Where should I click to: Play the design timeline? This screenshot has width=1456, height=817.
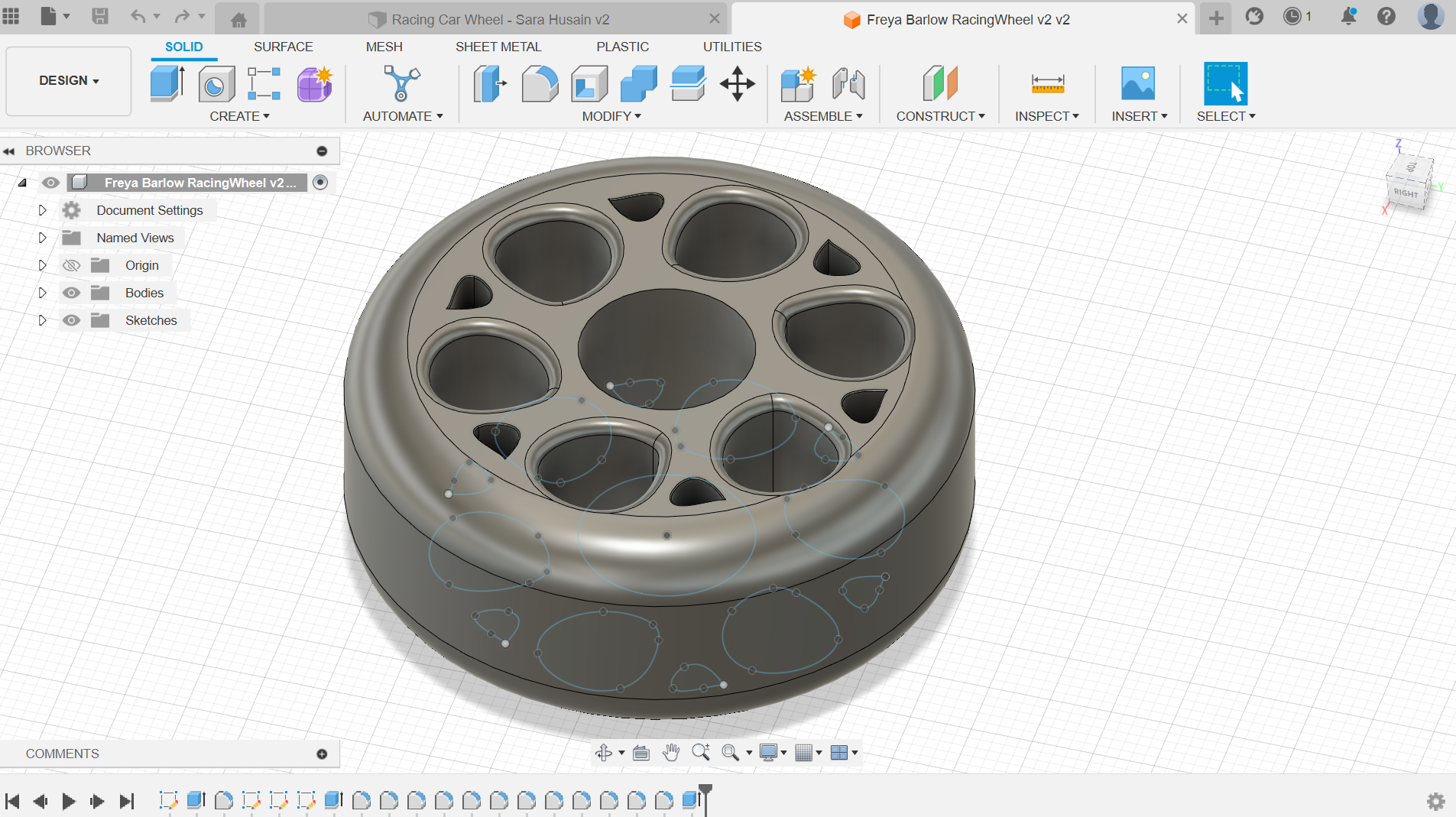coord(69,801)
